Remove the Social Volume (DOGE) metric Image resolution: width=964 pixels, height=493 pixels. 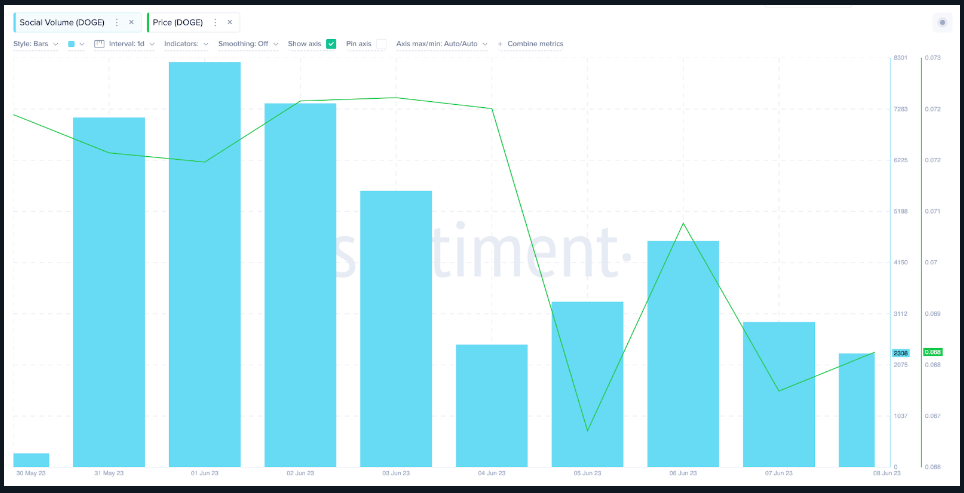point(131,22)
